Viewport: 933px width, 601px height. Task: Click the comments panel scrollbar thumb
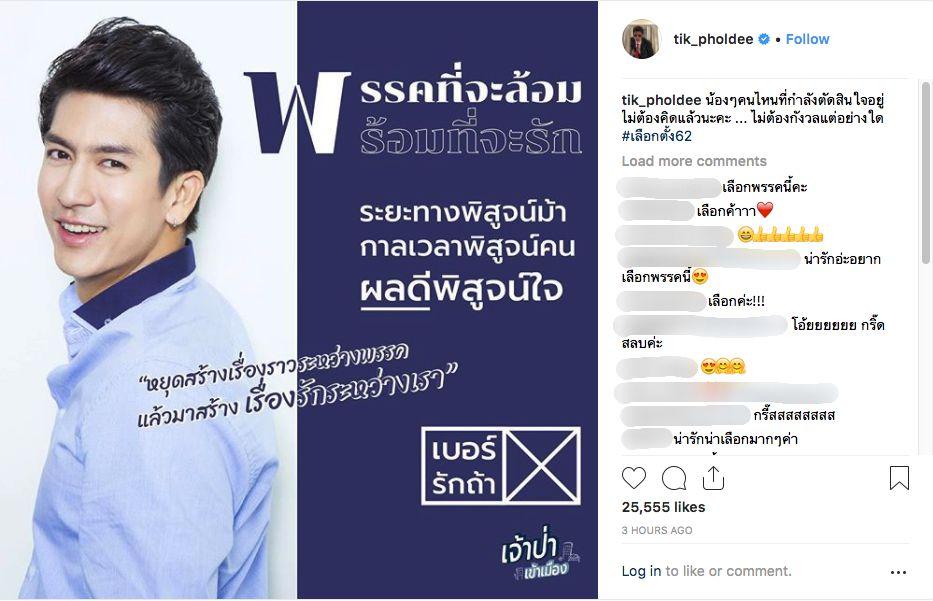(x=925, y=173)
